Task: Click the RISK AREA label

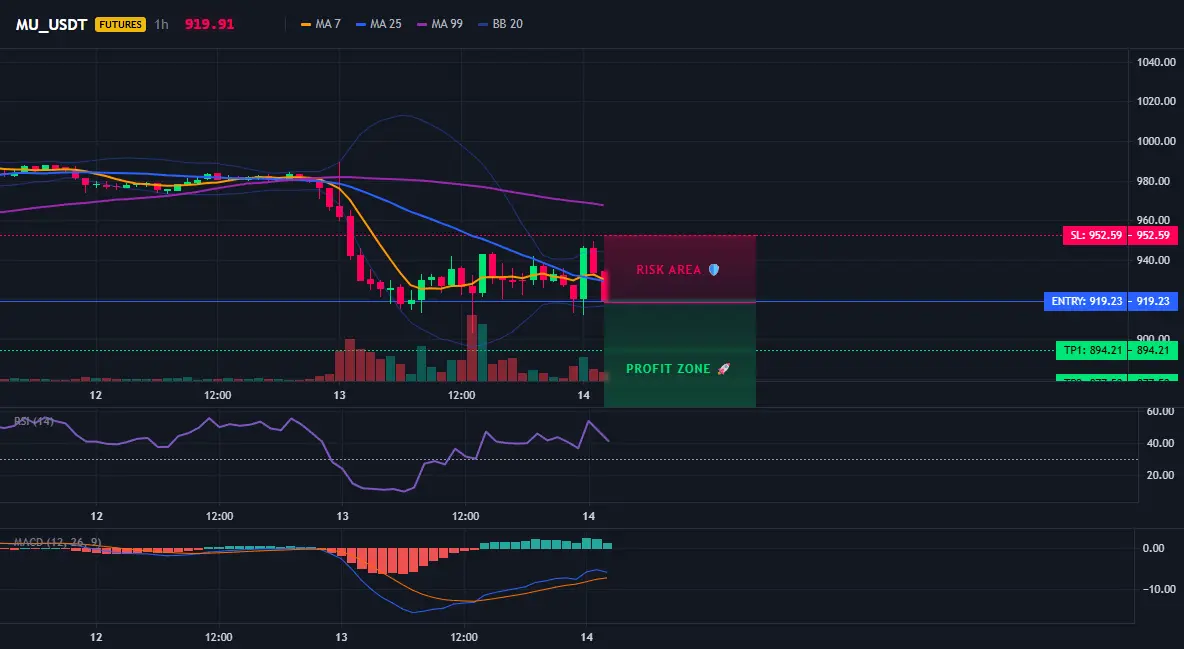Action: [x=678, y=270]
